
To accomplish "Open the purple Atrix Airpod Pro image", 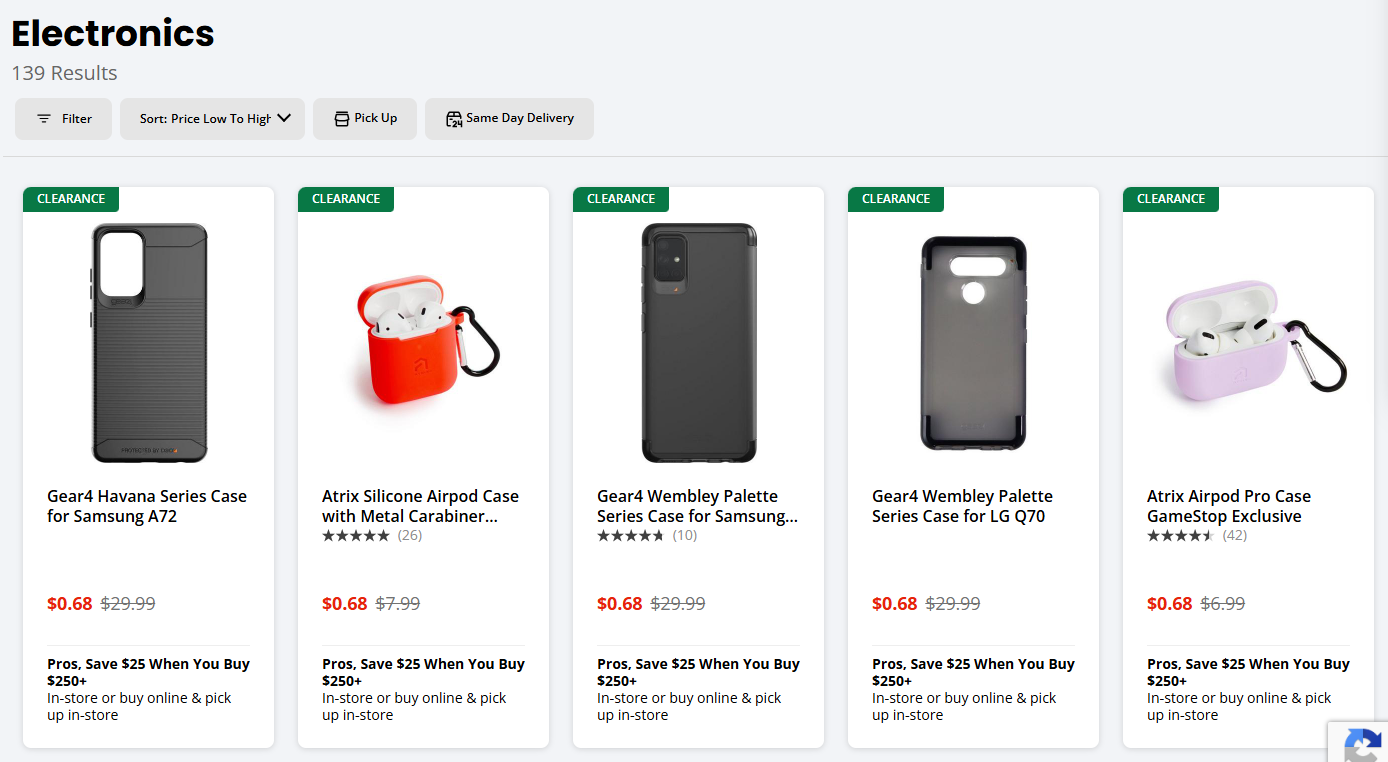I will tap(1248, 343).
